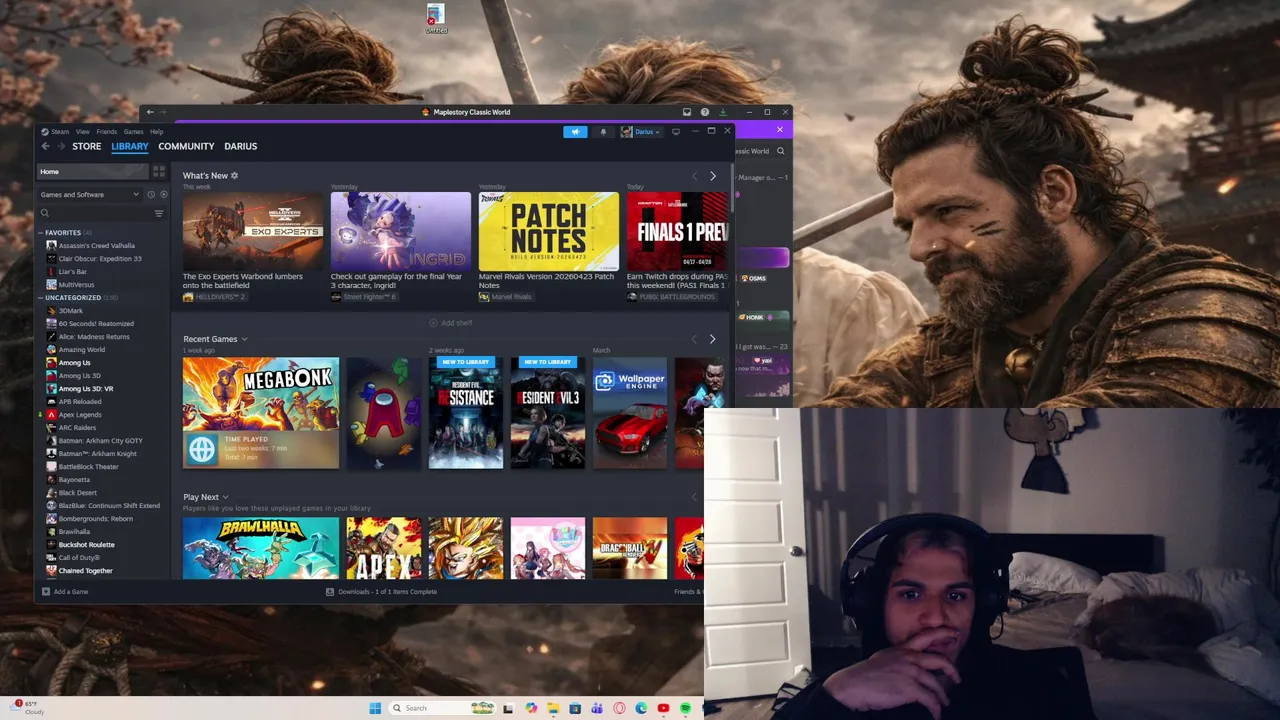Open Steam announcements megaphone button
The image size is (1280, 720).
pos(575,131)
